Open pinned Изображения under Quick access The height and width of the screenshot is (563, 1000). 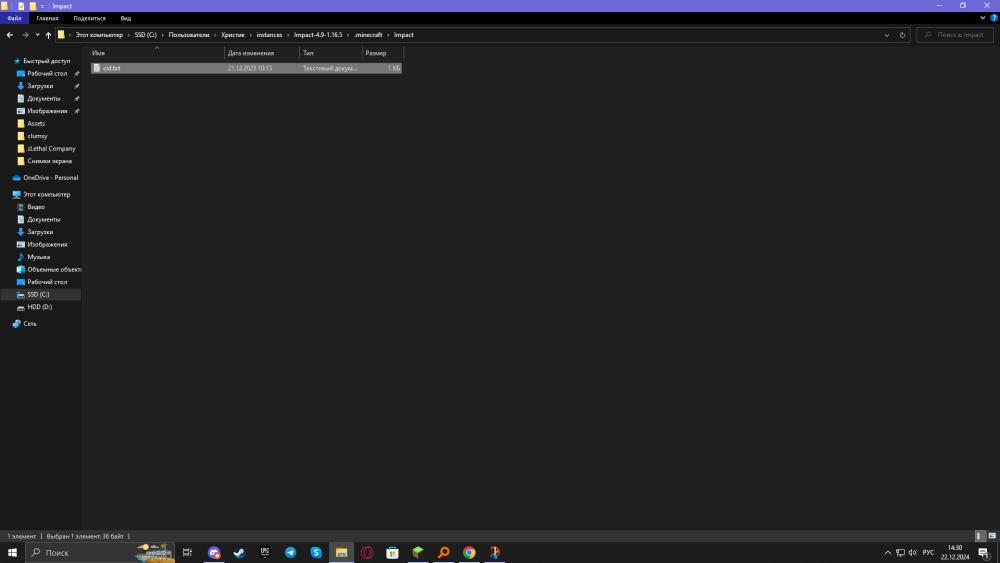click(47, 111)
